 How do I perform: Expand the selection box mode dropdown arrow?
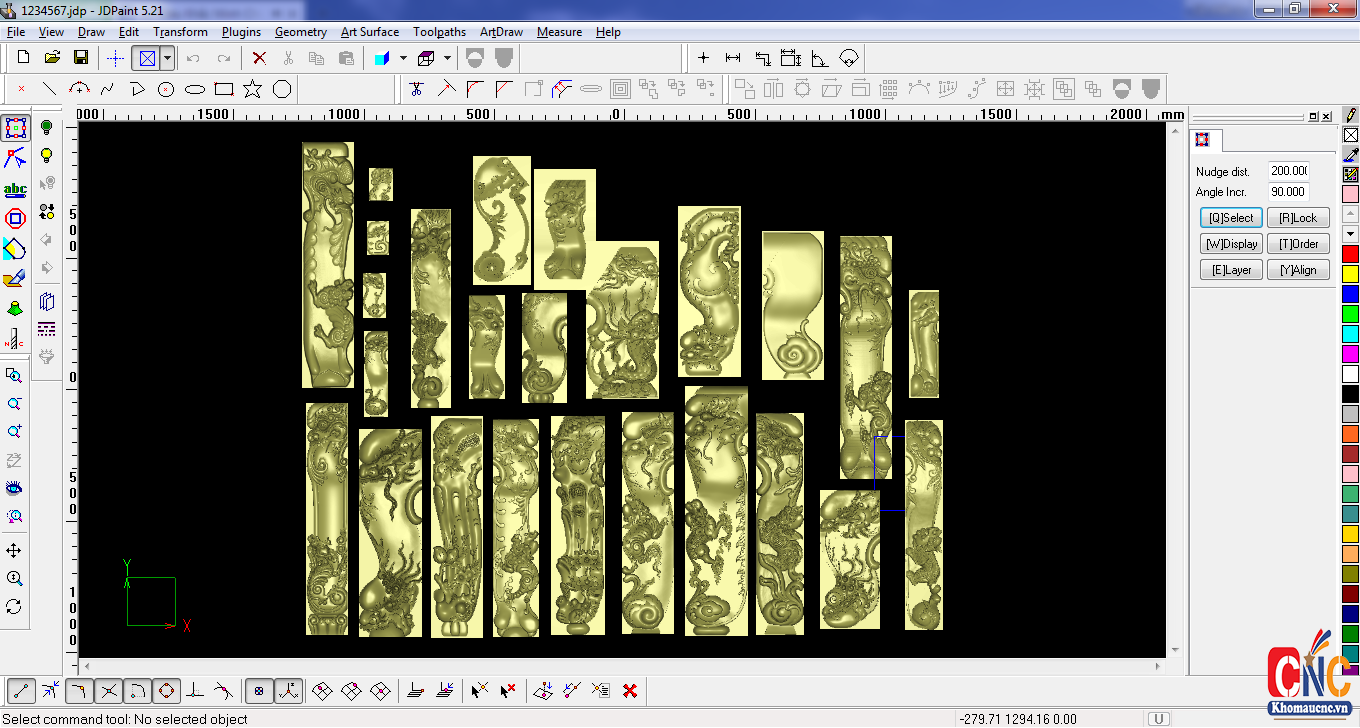(x=167, y=58)
